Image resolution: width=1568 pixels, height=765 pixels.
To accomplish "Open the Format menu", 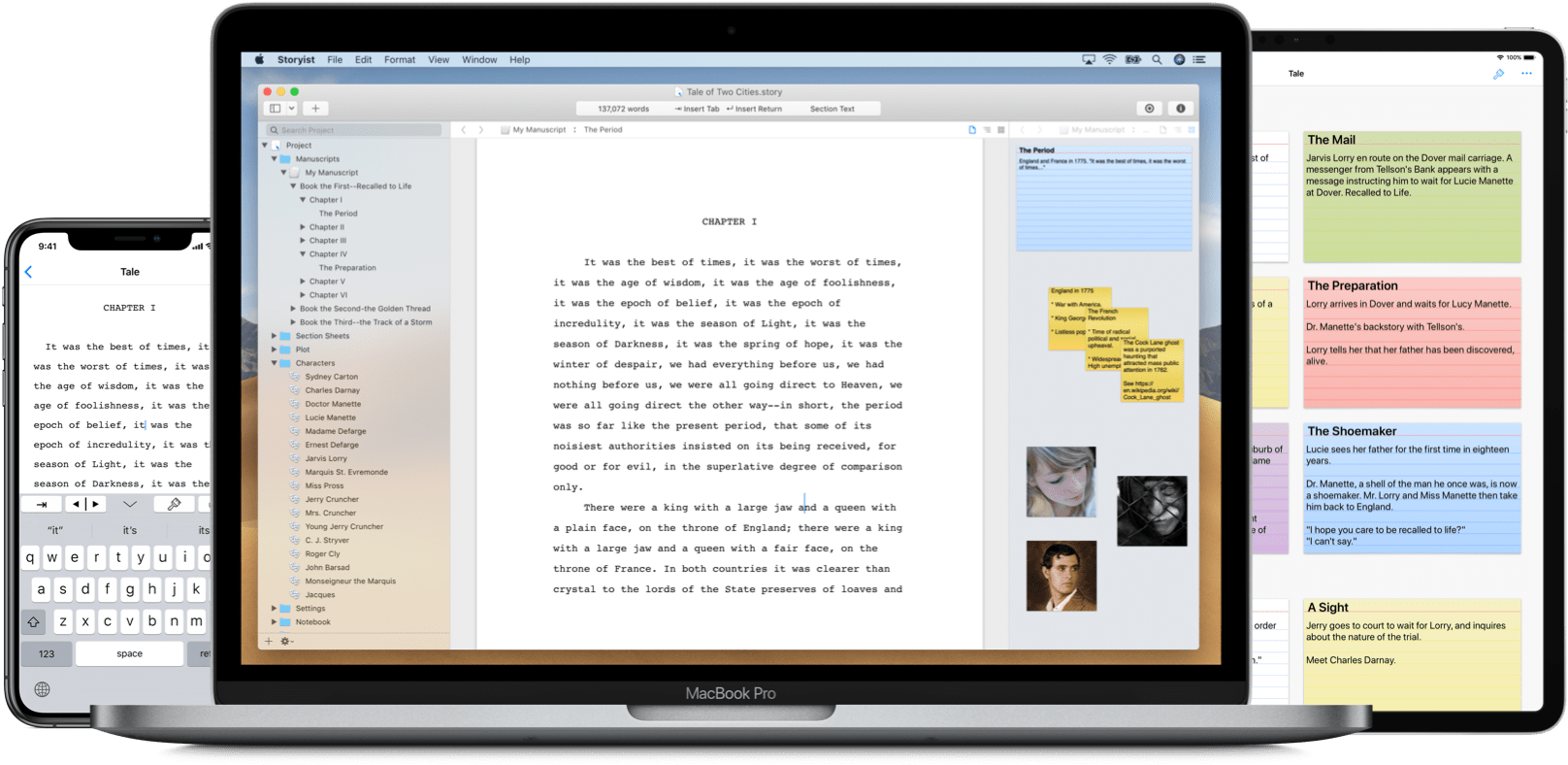I will point(399,60).
